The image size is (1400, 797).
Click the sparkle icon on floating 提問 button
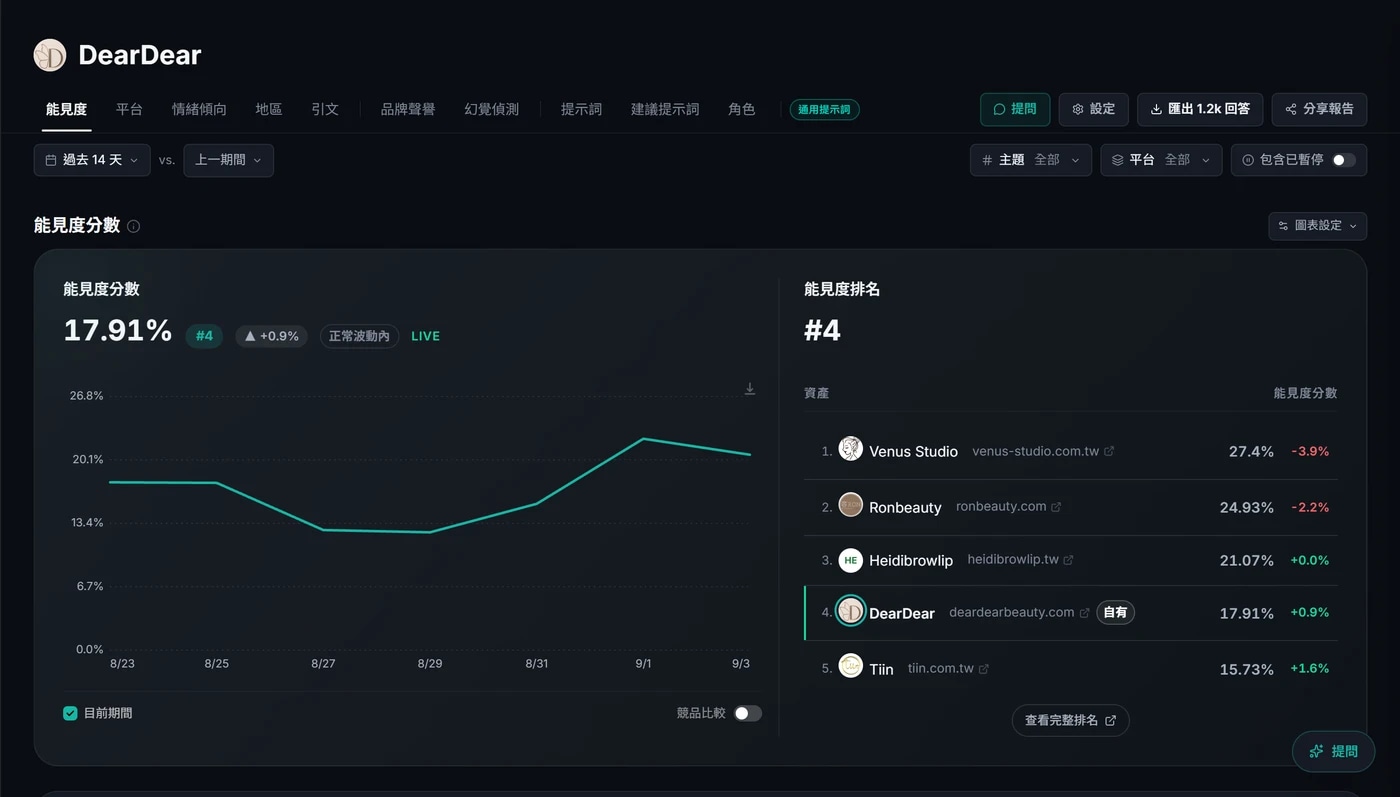[x=1317, y=751]
